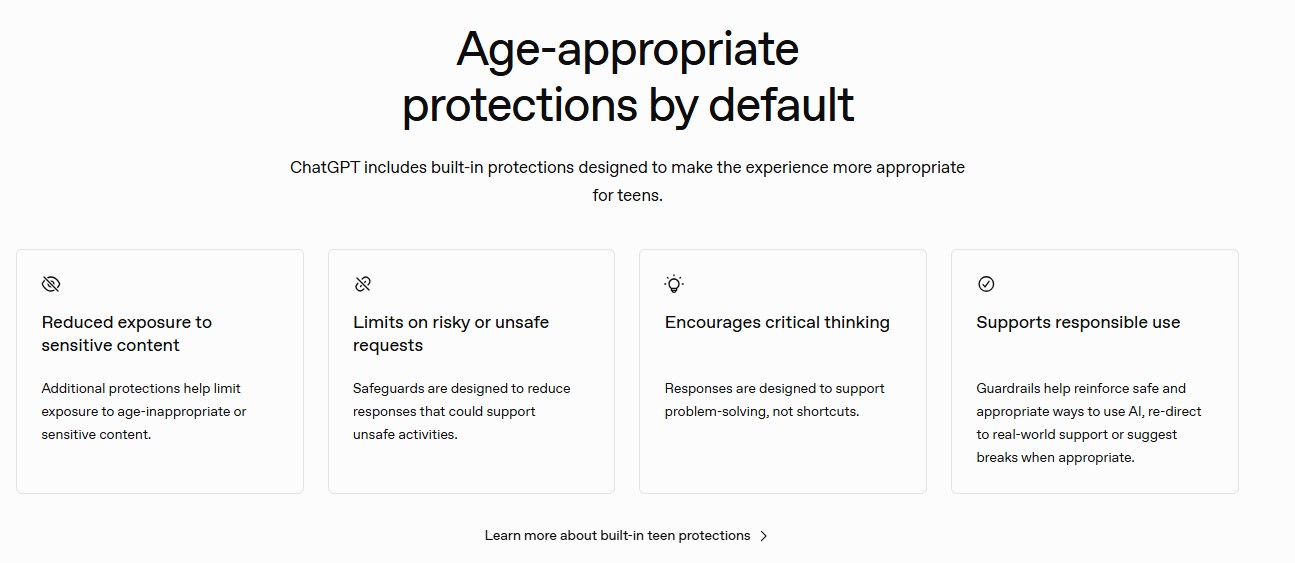Open Learn more about built-in teen protections
Viewport: 1295px width, 563px height.
[626, 536]
